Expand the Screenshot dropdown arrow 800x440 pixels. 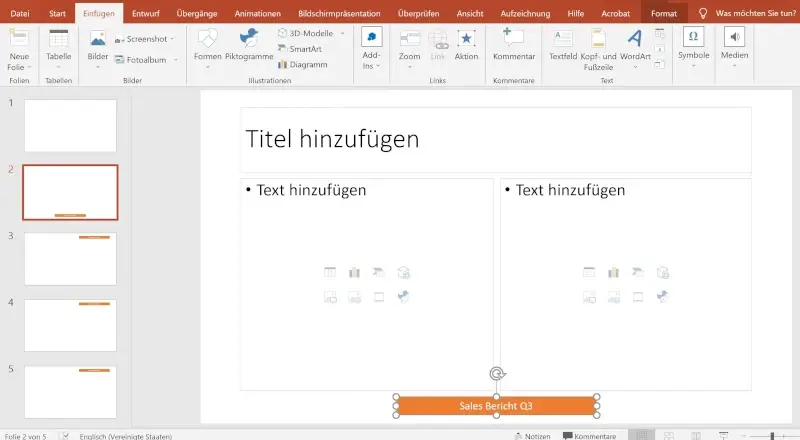172,39
